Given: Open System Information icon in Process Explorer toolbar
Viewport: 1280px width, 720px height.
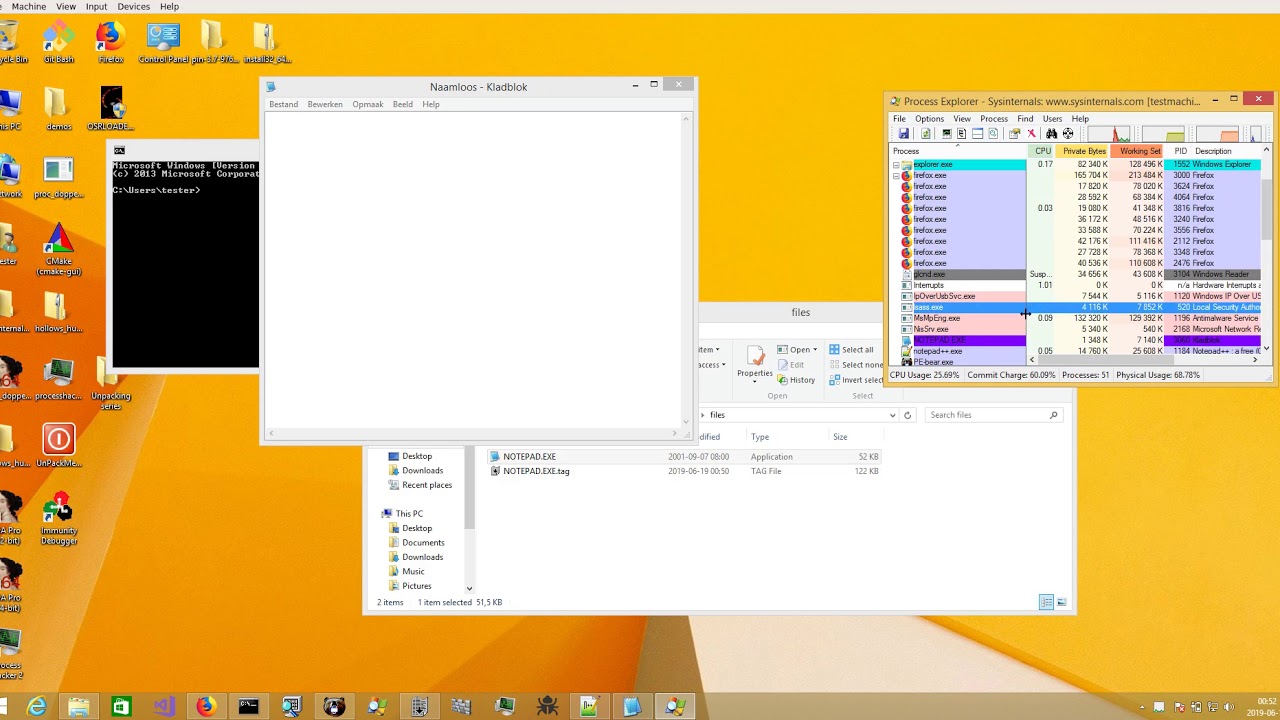Looking at the screenshot, I should click(x=946, y=134).
